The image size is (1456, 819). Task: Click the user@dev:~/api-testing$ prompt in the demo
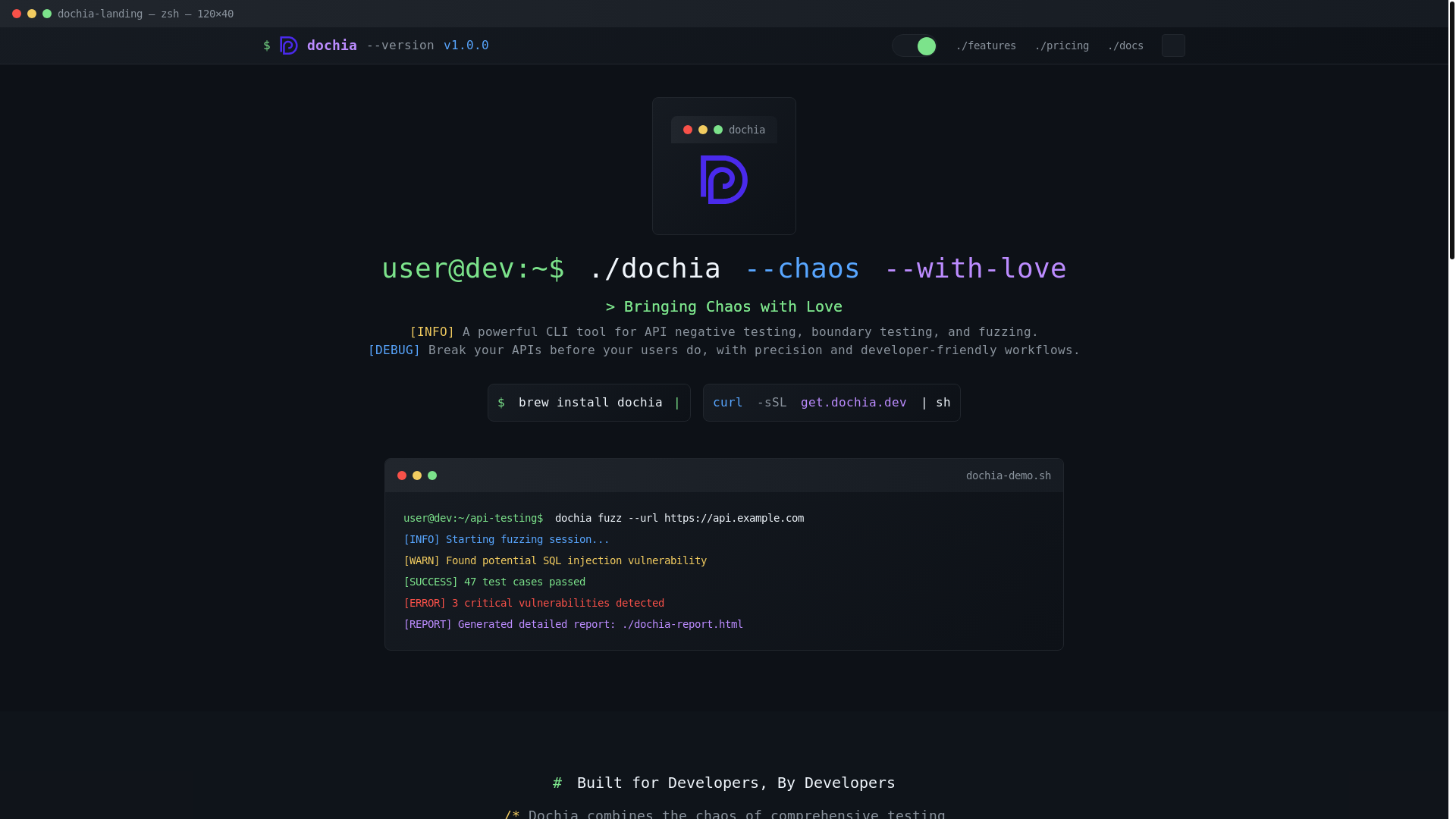point(473,518)
